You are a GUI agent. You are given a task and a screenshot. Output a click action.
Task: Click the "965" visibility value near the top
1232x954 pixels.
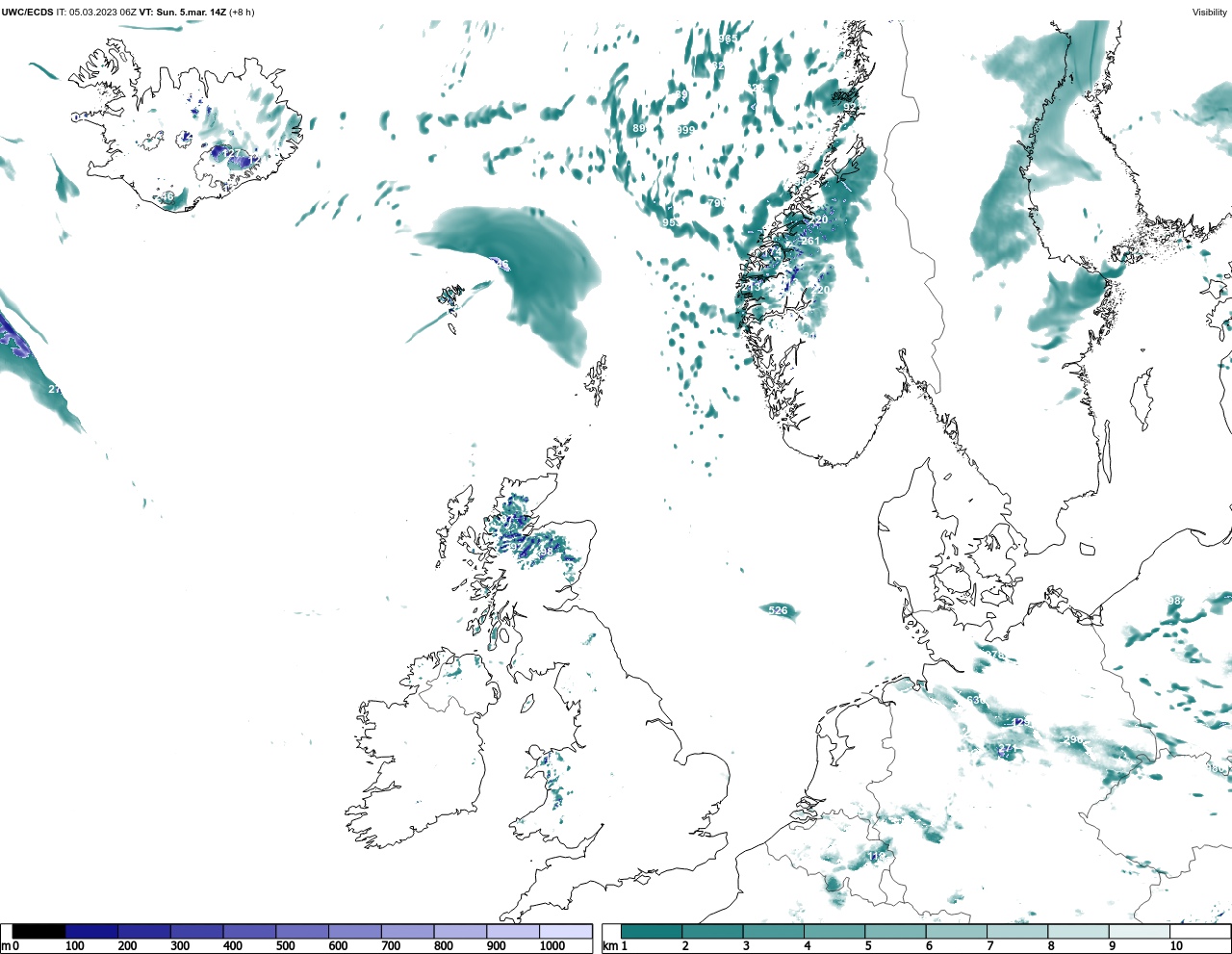click(x=728, y=39)
